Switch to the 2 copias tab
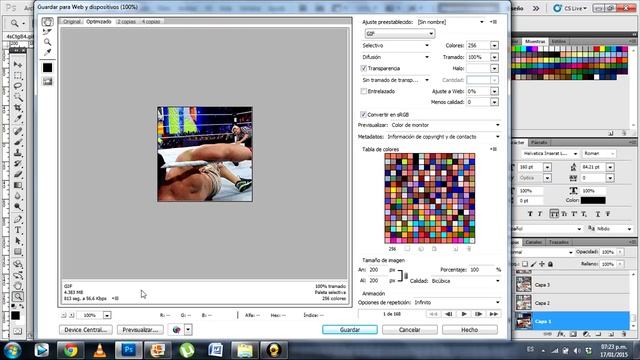Screen dimensions: 640x360 127,22
